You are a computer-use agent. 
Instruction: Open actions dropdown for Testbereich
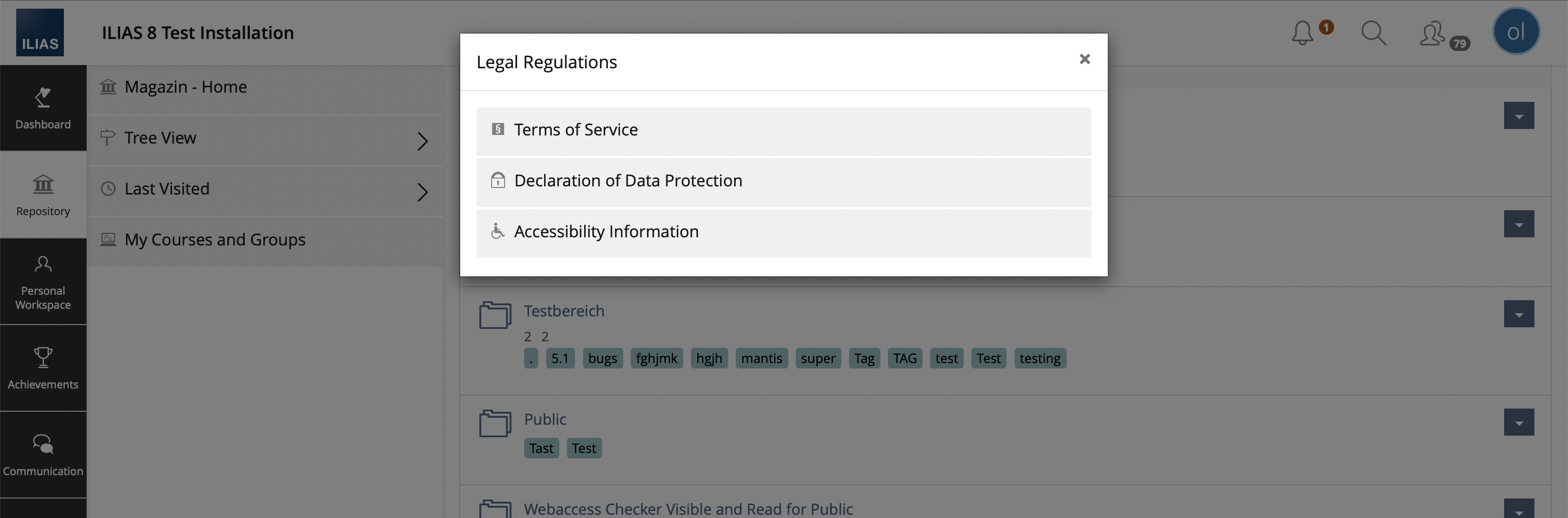[1519, 314]
